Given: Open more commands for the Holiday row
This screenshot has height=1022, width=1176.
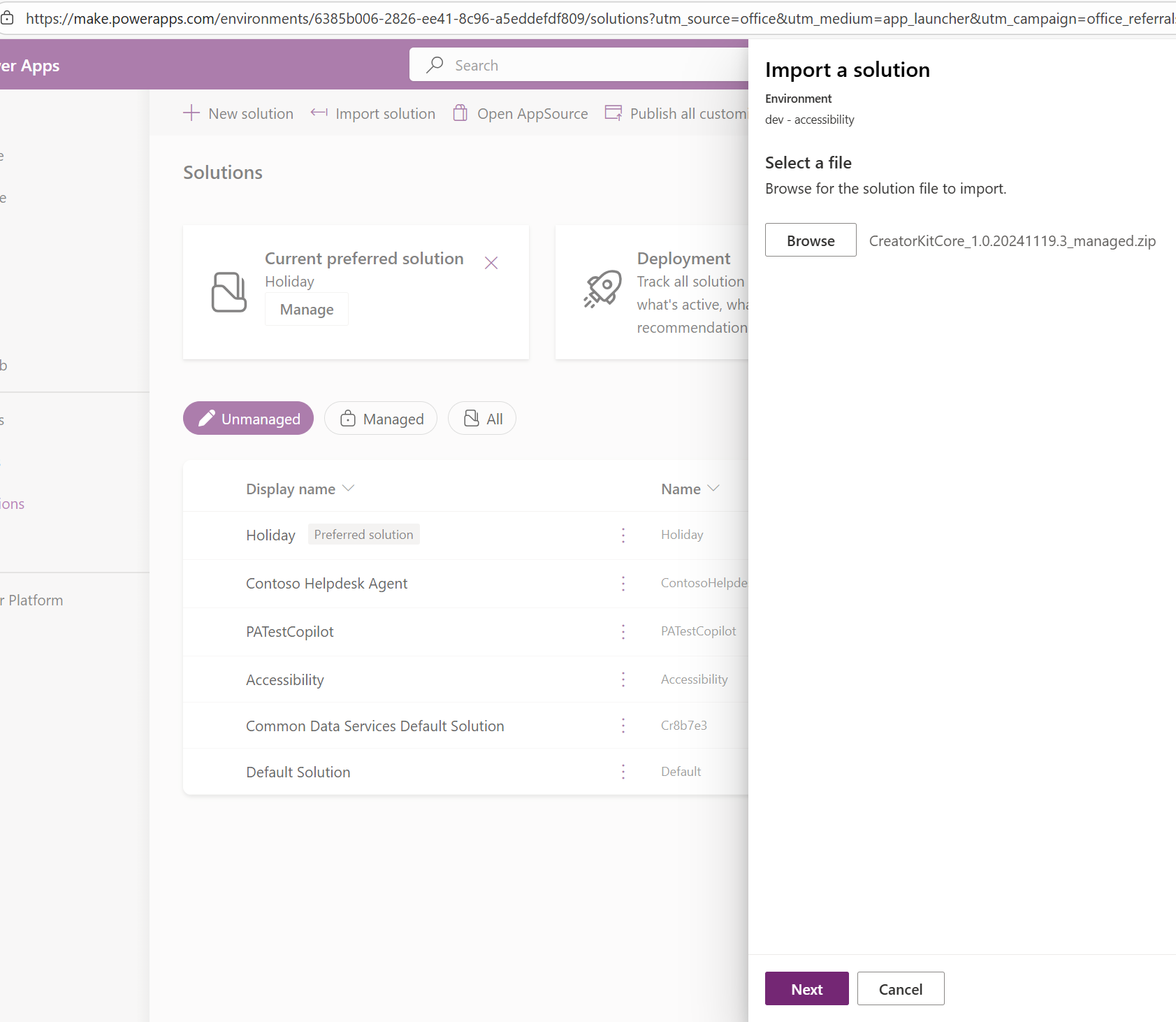Looking at the screenshot, I should click(623, 535).
